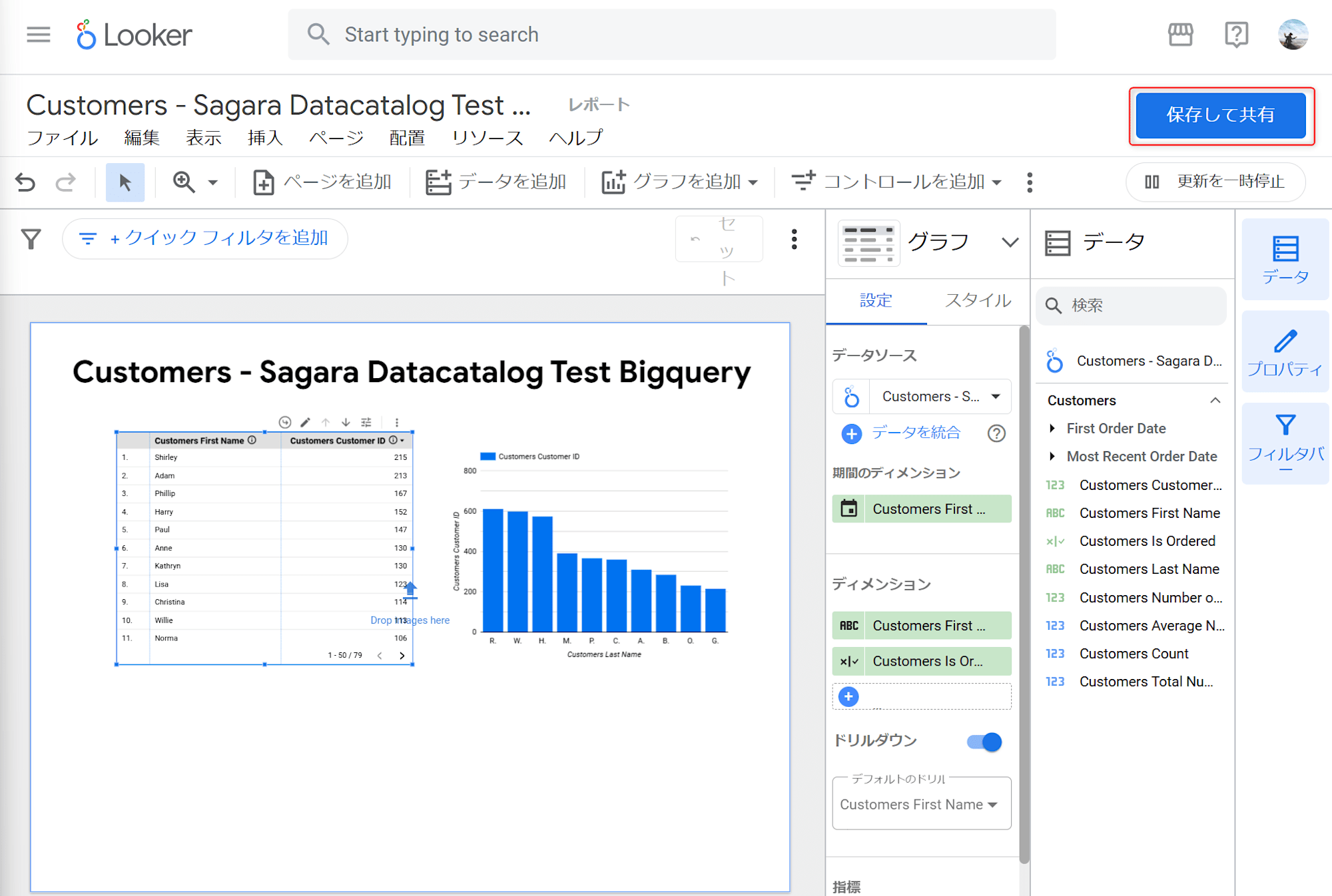
Task: Open the add control dropdown
Action: click(896, 182)
